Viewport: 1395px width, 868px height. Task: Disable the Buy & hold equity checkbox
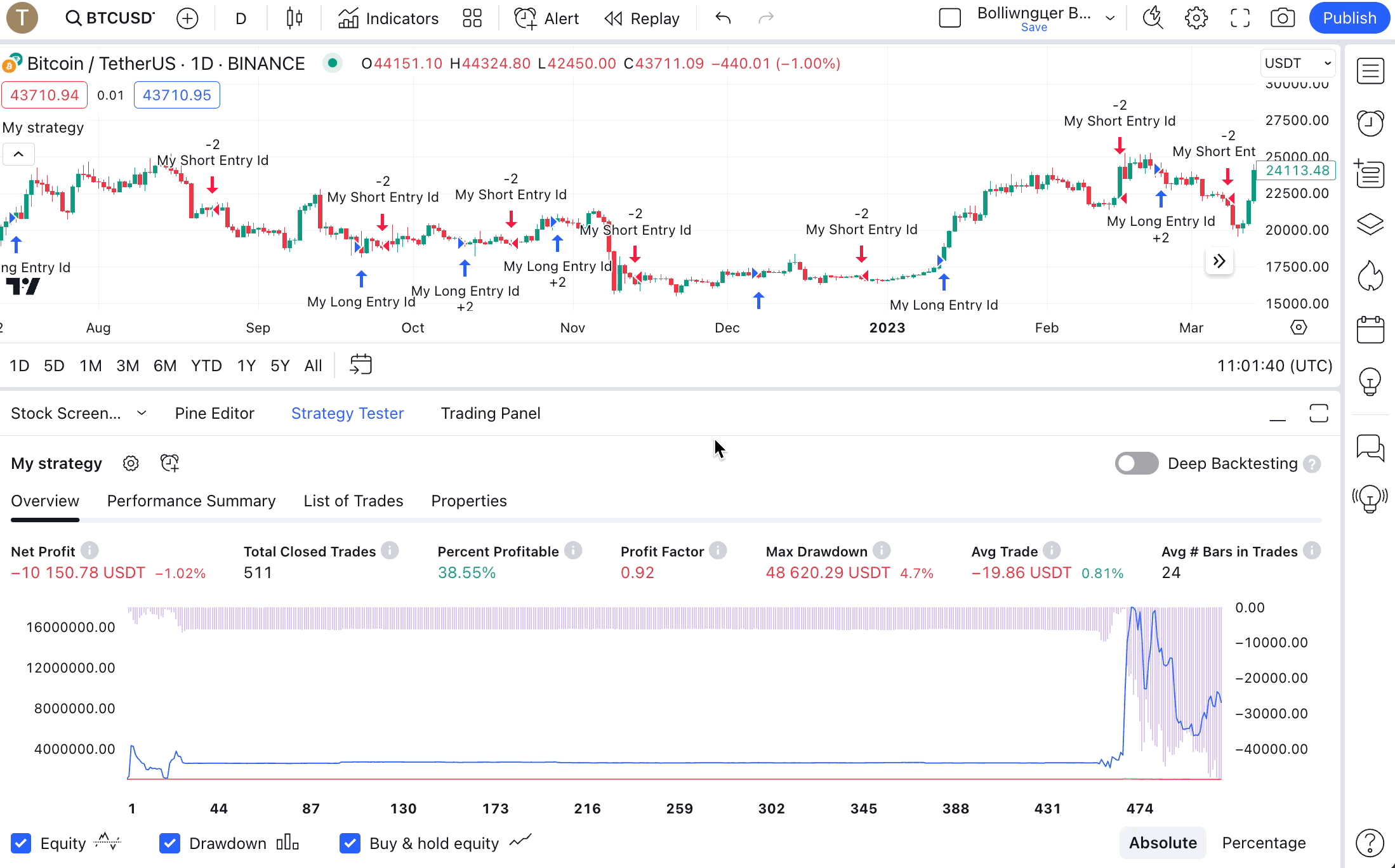click(x=350, y=843)
